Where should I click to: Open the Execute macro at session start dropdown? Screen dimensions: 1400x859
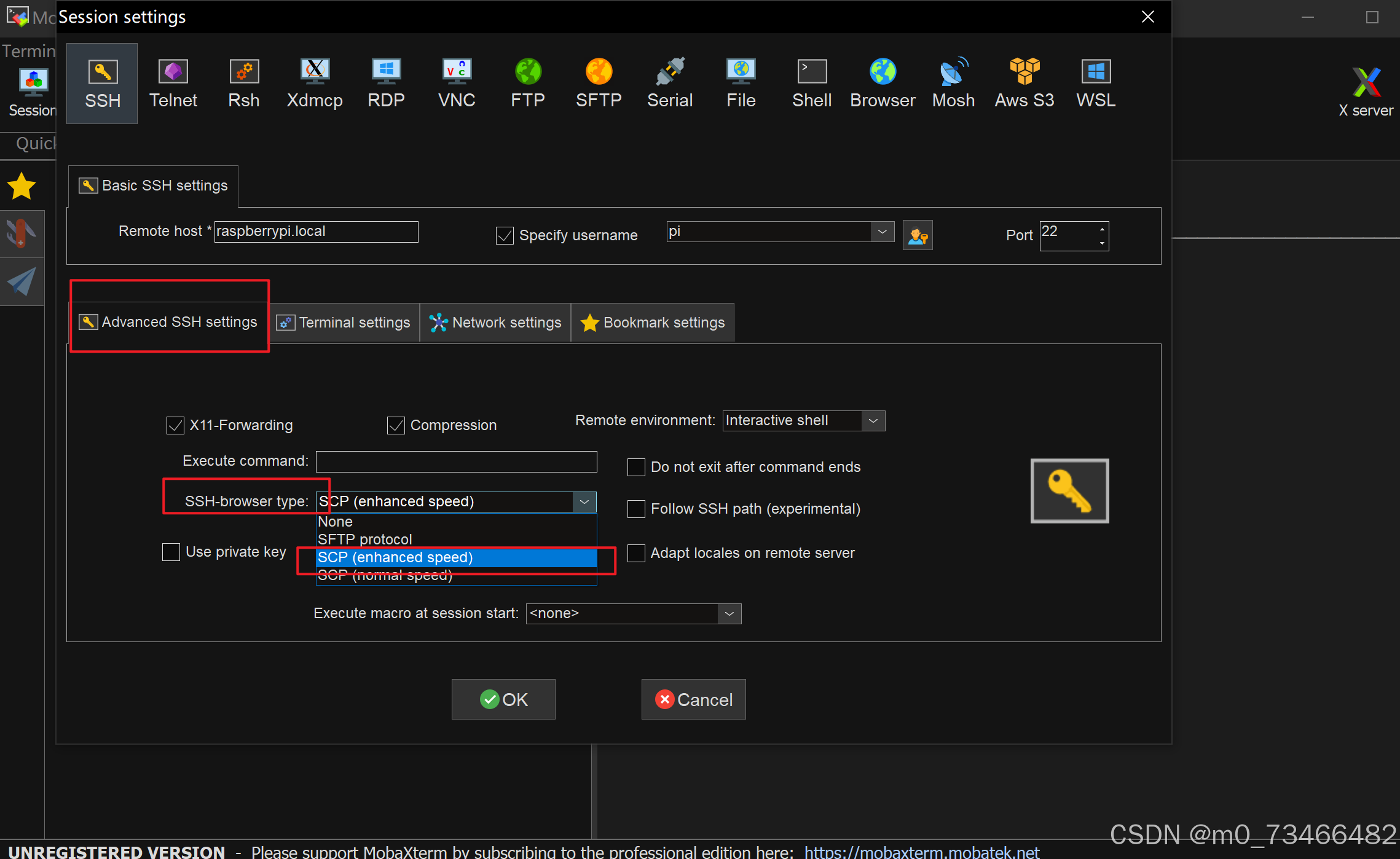[x=729, y=614]
